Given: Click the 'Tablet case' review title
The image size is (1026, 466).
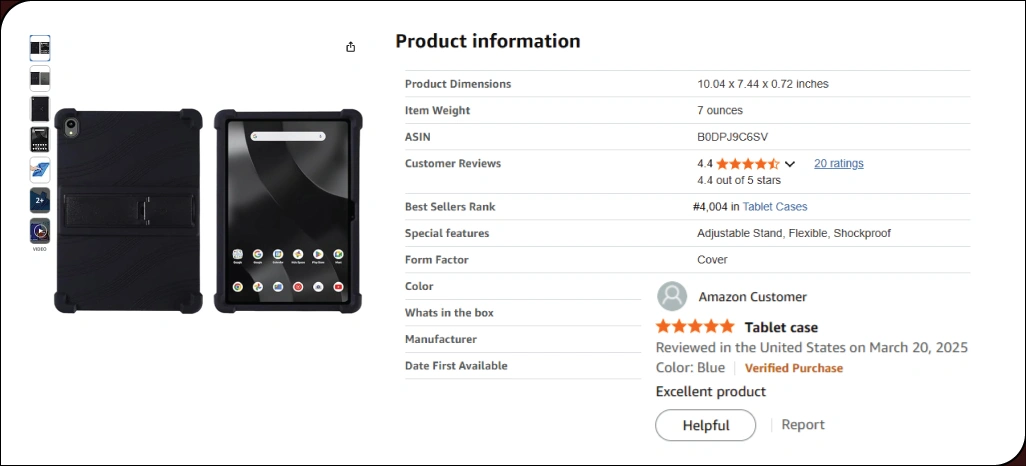Looking at the screenshot, I should (781, 327).
